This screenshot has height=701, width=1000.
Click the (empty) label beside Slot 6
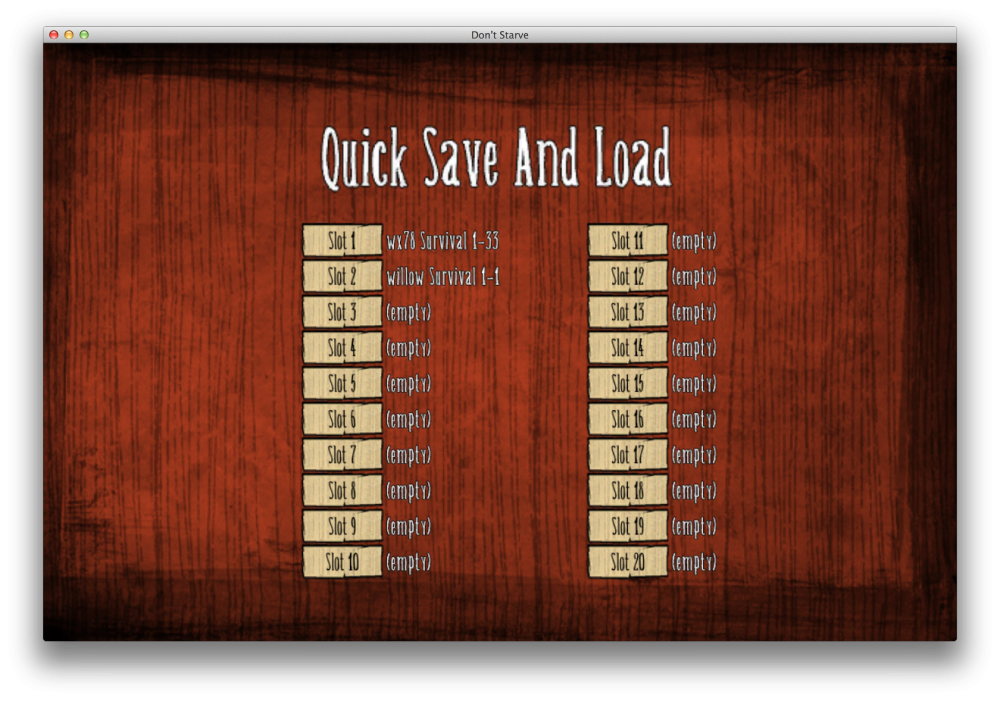[x=409, y=420]
